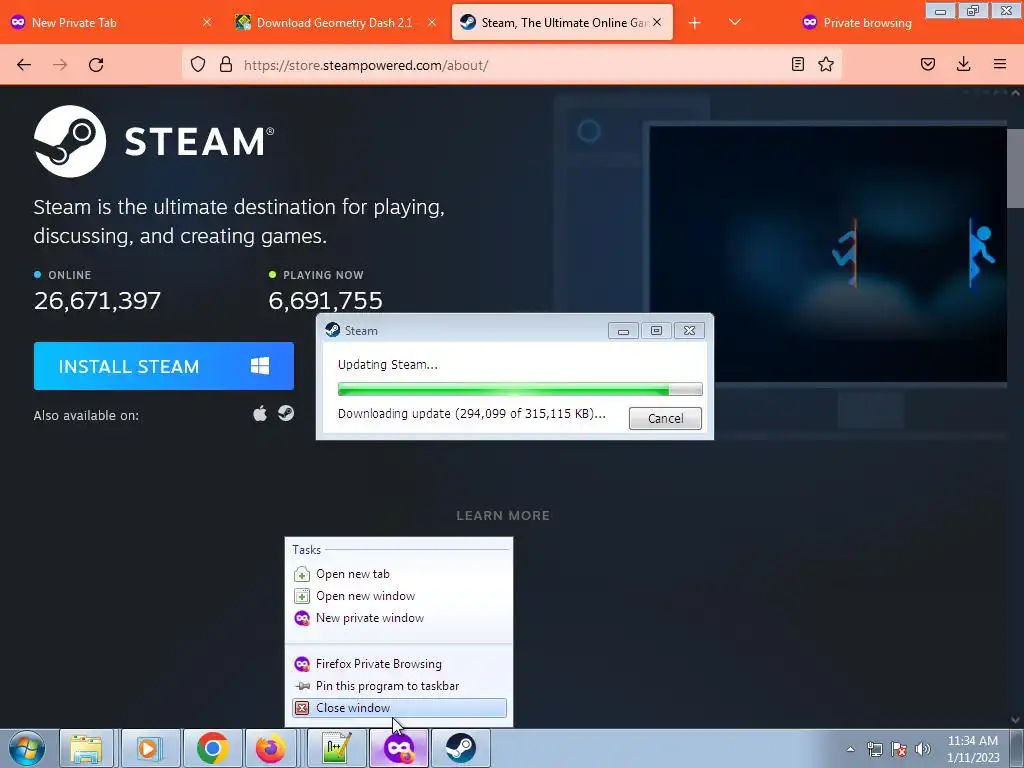Open the Pocket save icon
This screenshot has width=1024, height=768.
pos(928,64)
